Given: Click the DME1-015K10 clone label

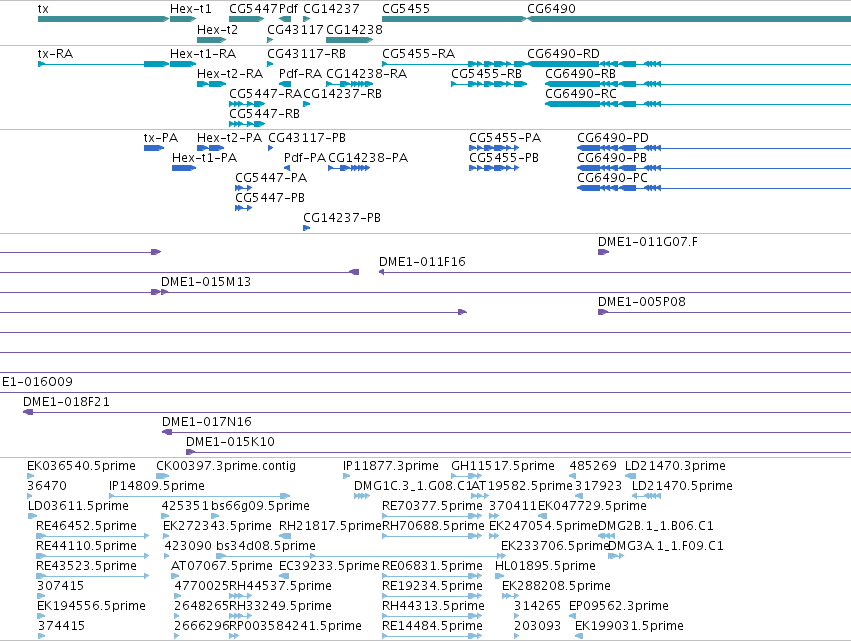Looking at the screenshot, I should (230, 442).
